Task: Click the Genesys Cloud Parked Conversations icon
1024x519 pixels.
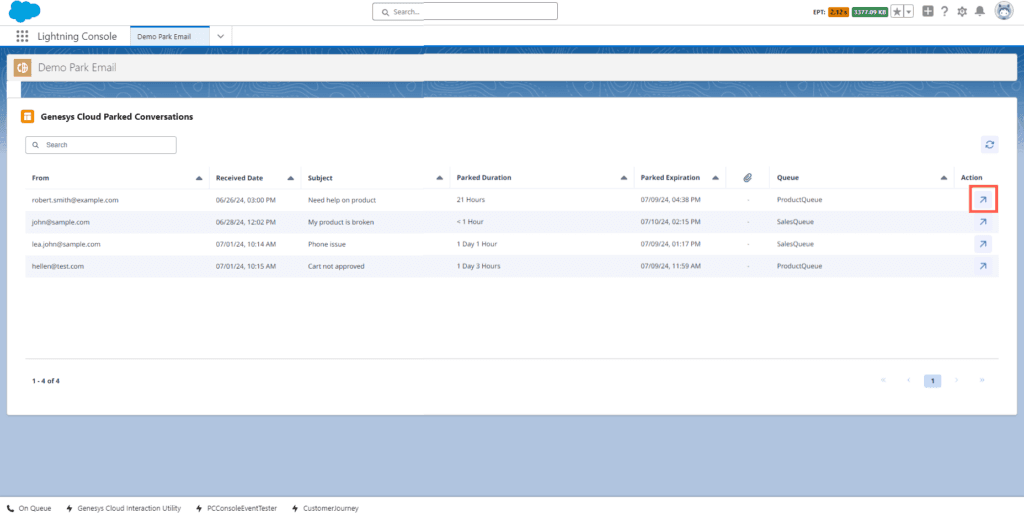Action: [27, 117]
